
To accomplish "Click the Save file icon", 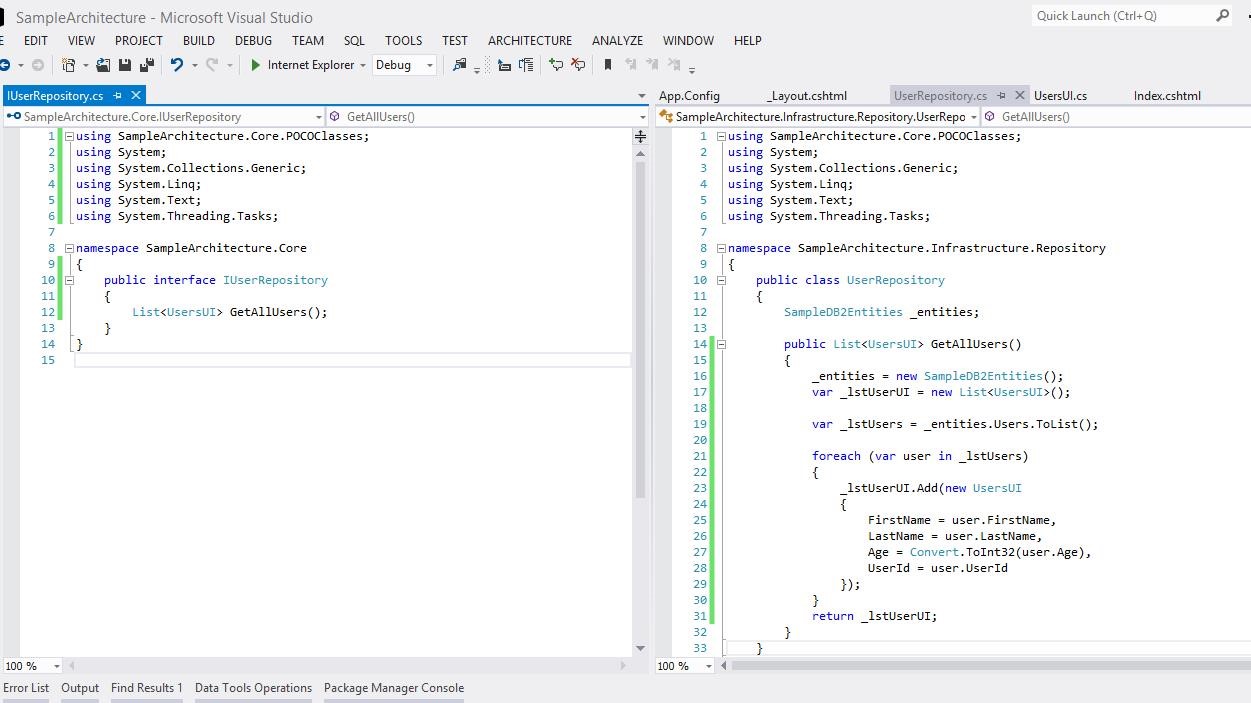I will [125, 65].
